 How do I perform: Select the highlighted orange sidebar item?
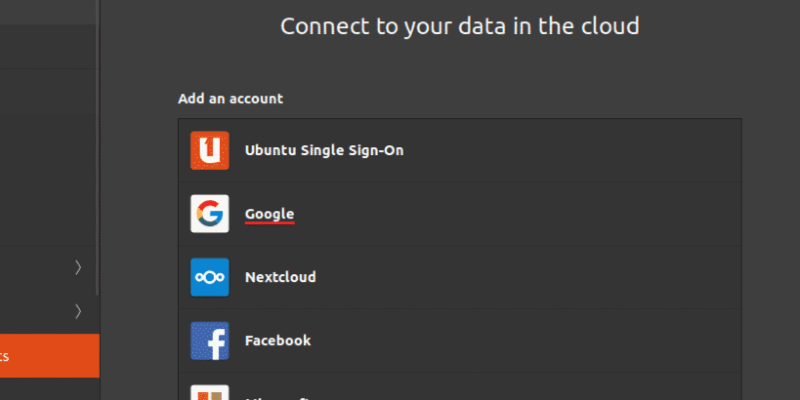(48, 356)
